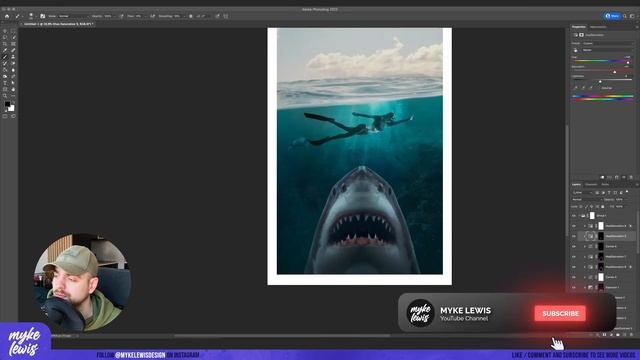Screen dimensions: 640x360
Task: Toggle layer filtering on/off switch
Action: (627, 191)
